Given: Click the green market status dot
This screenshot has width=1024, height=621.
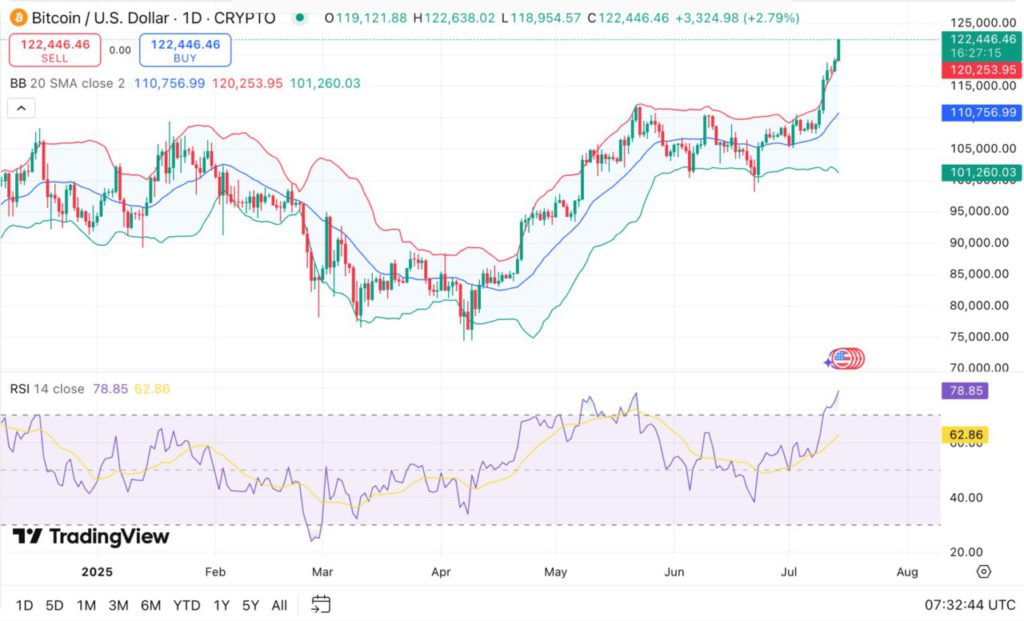Looking at the screenshot, I should click(300, 18).
